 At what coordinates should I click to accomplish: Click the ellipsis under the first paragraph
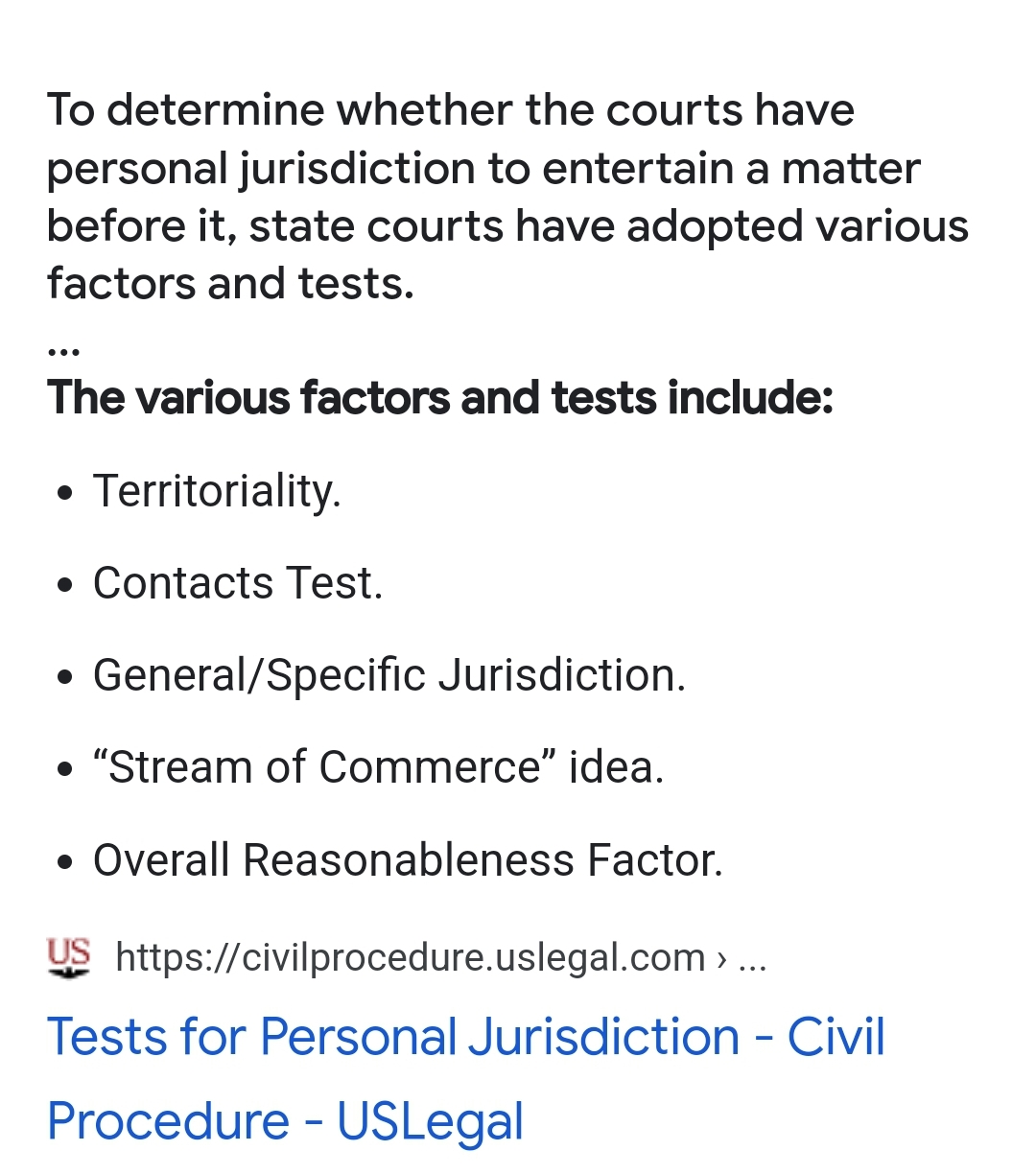tap(63, 350)
